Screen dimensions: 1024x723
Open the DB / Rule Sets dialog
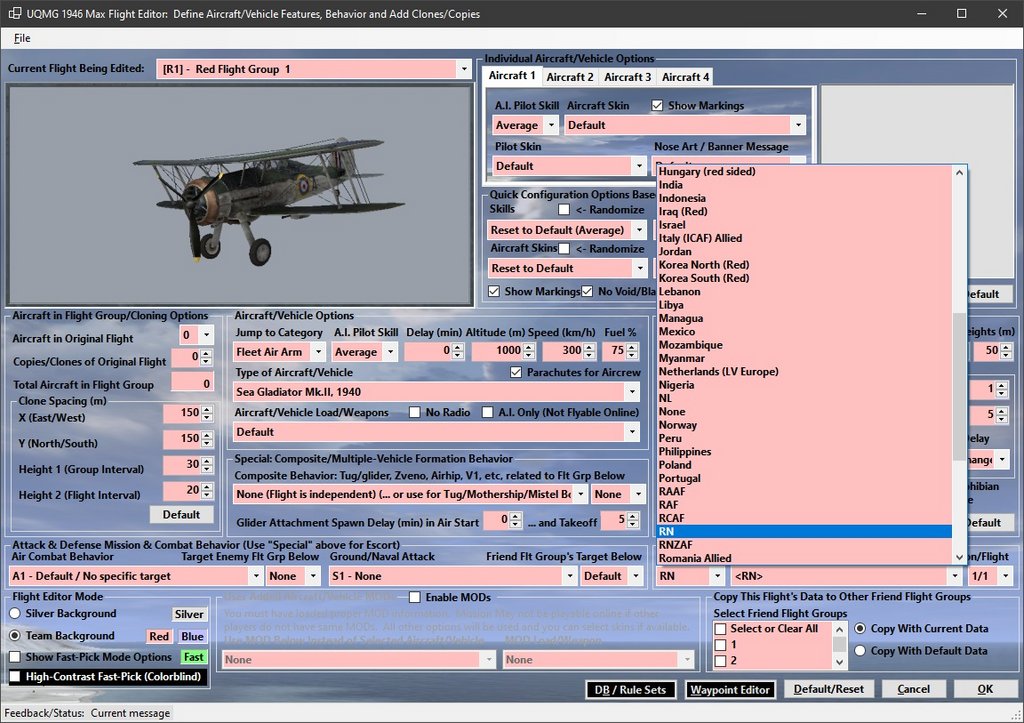point(630,690)
